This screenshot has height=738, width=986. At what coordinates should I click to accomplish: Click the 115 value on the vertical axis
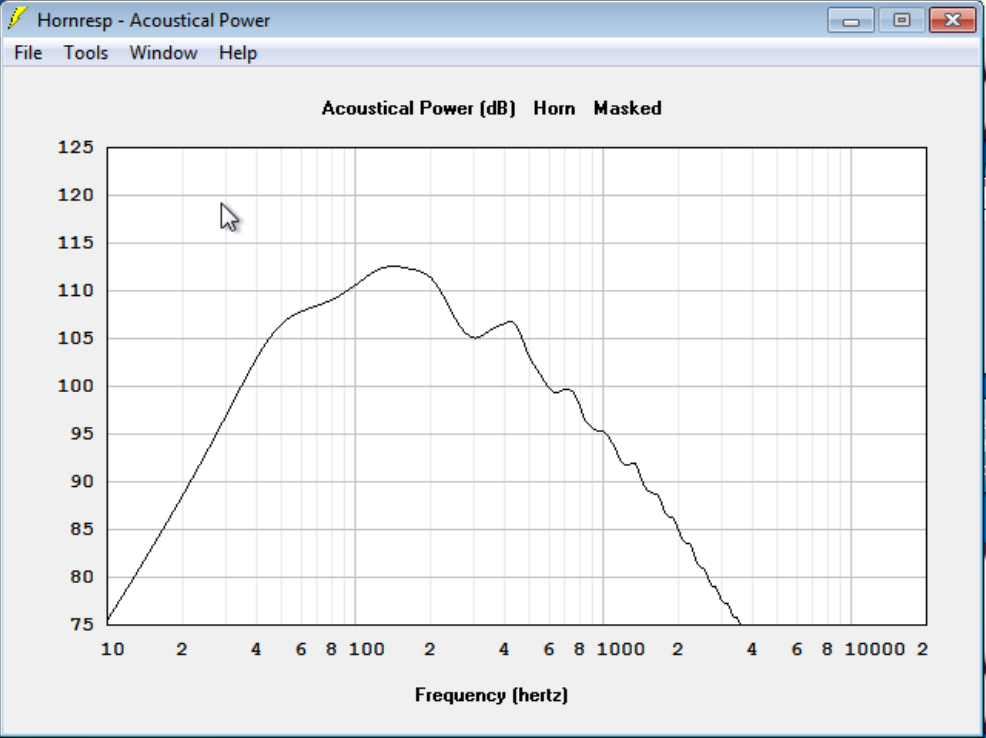tap(75, 243)
